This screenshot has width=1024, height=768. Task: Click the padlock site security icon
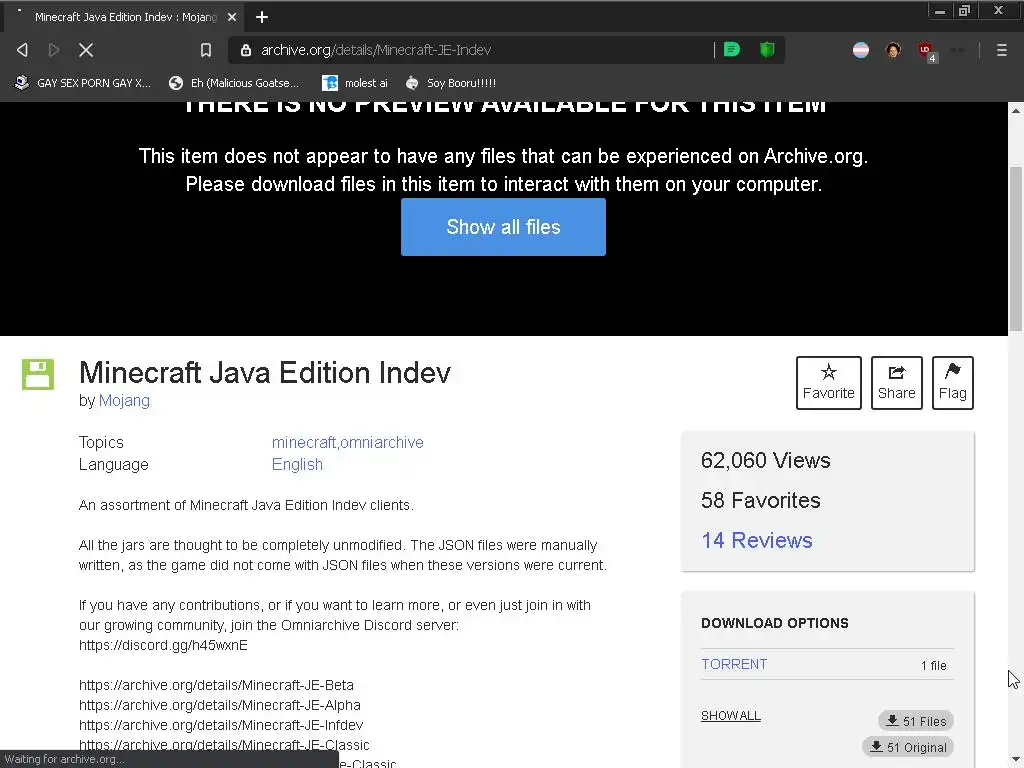(246, 50)
